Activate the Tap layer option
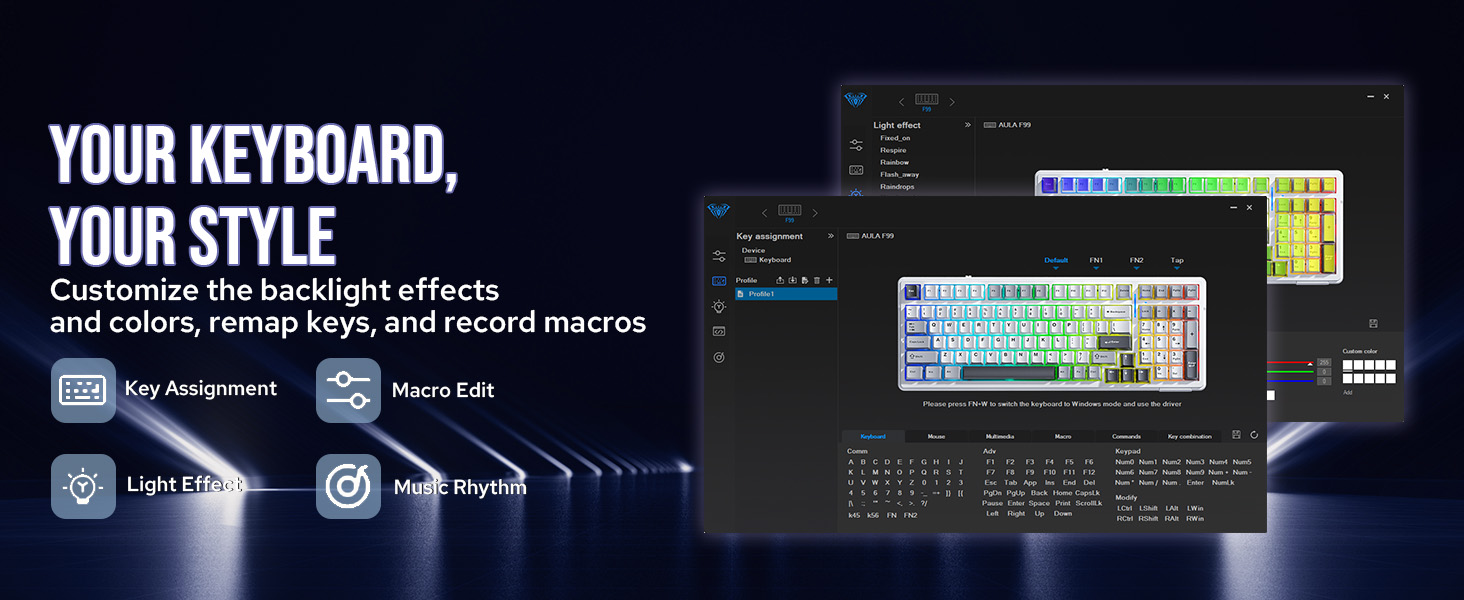The width and height of the screenshot is (1464, 600). (1177, 260)
